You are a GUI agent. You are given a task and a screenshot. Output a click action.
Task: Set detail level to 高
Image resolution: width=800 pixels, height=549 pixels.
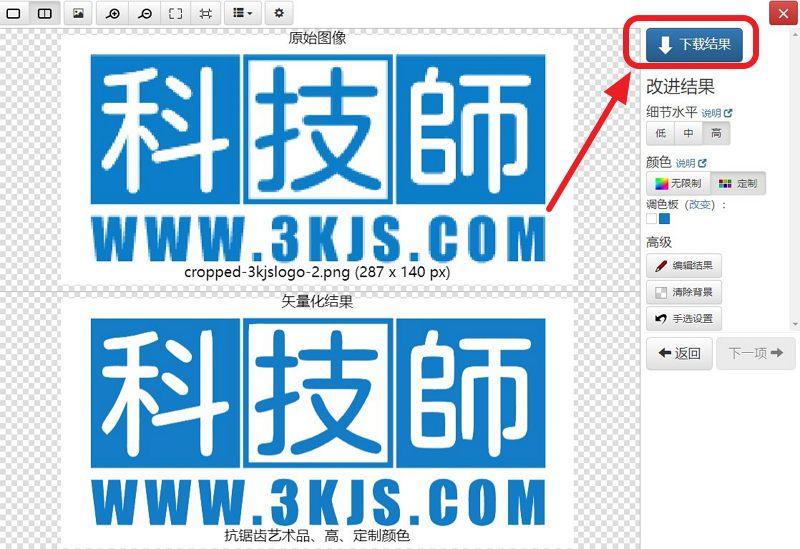(x=716, y=133)
